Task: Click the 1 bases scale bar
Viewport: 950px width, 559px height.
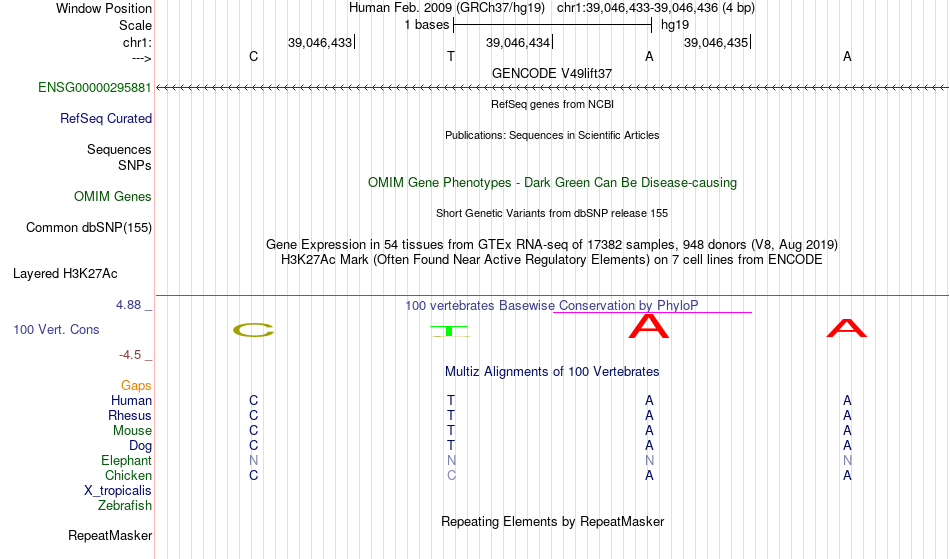Action: [552, 25]
